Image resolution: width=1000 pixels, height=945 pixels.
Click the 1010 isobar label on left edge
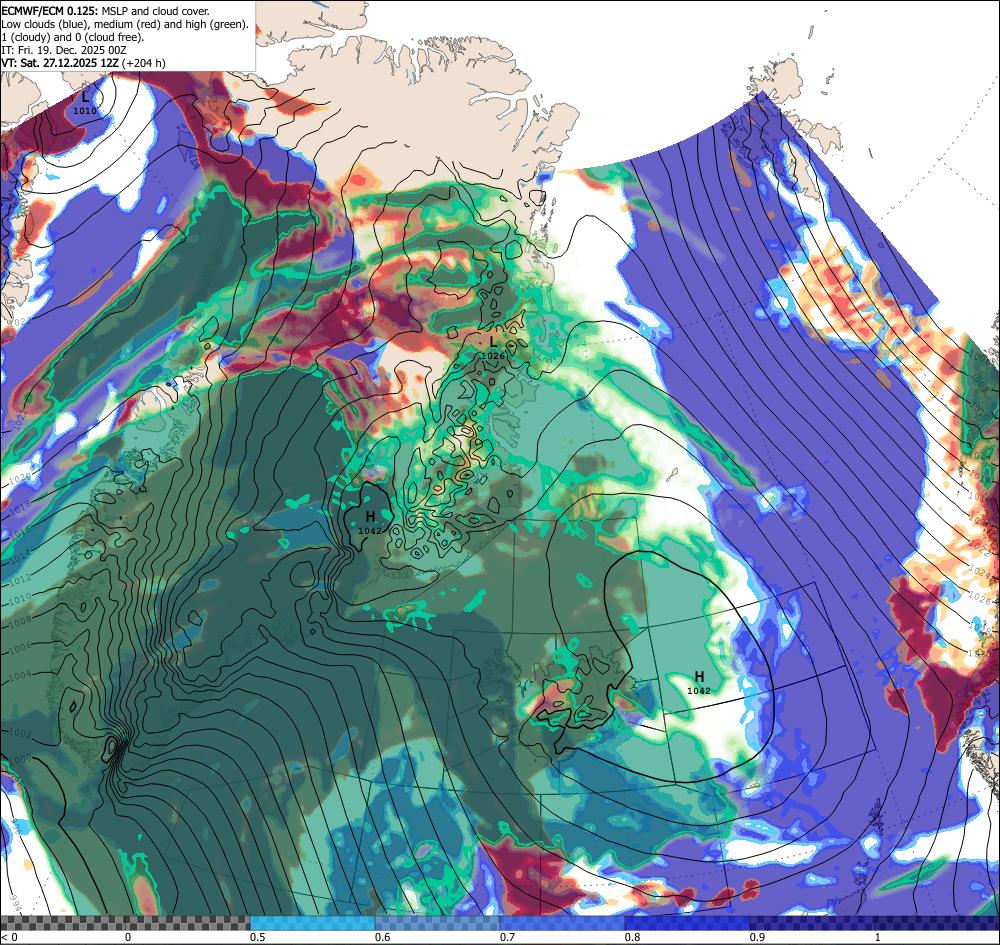click(20, 598)
